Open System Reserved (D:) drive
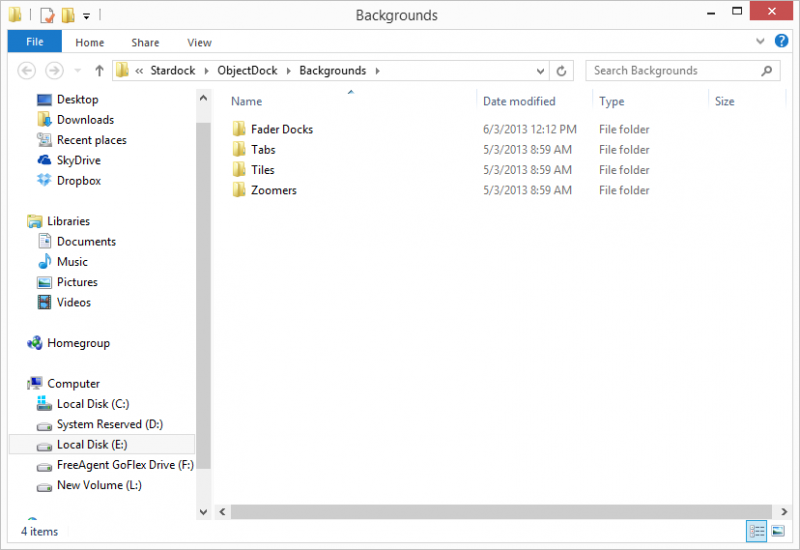The width and height of the screenshot is (800, 550). click(x=110, y=424)
